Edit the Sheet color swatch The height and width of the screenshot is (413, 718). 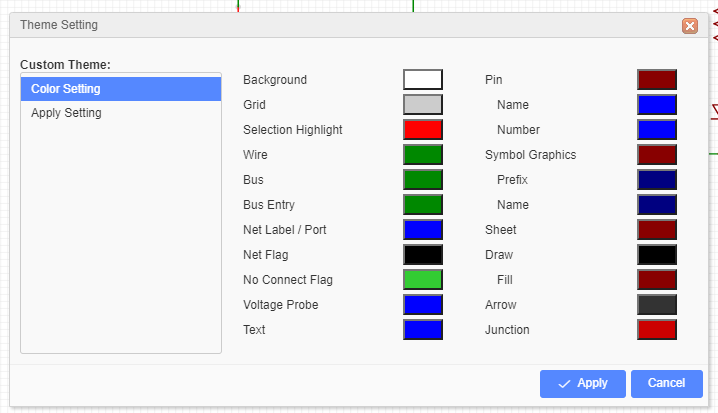(x=657, y=230)
